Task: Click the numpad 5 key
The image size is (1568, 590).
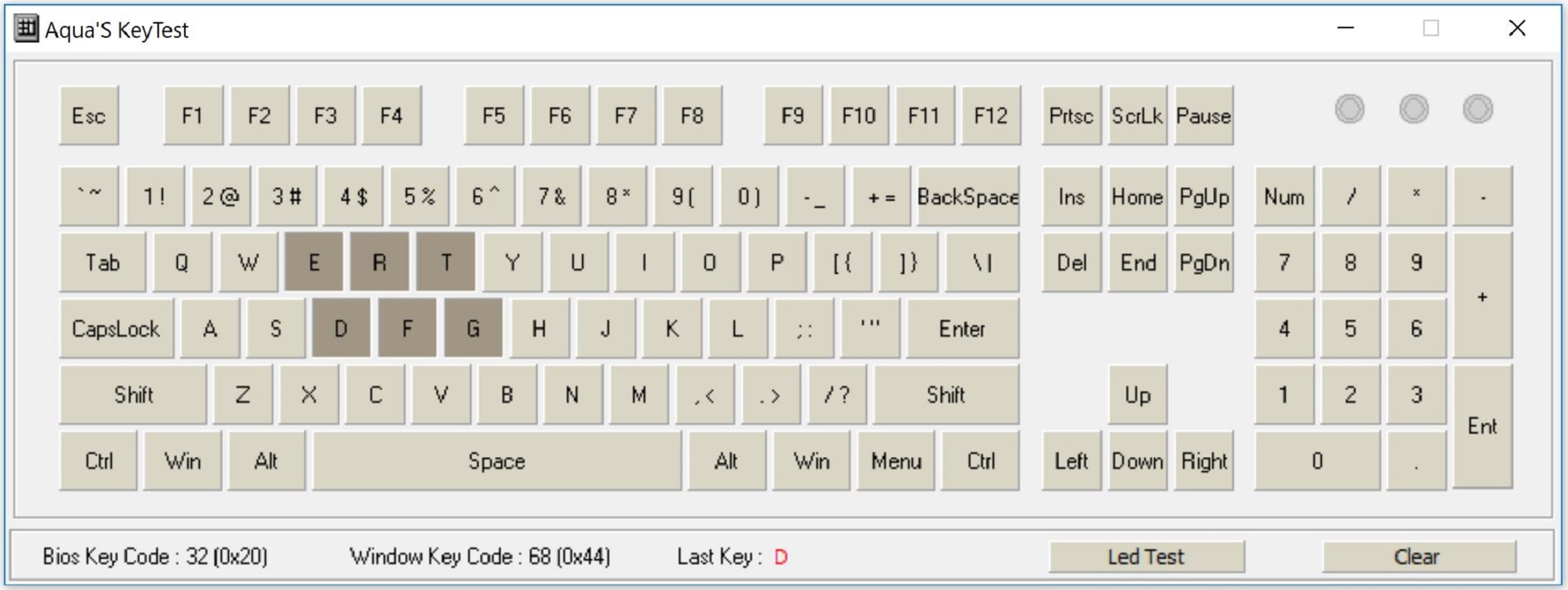Action: click(1351, 328)
